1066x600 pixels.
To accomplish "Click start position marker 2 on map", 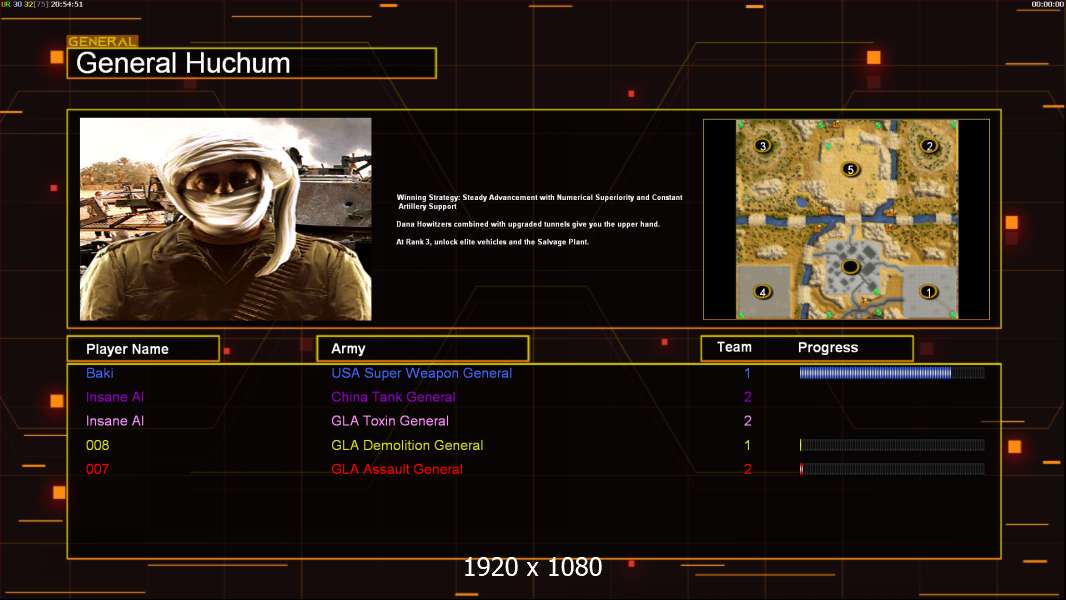I will tap(929, 145).
